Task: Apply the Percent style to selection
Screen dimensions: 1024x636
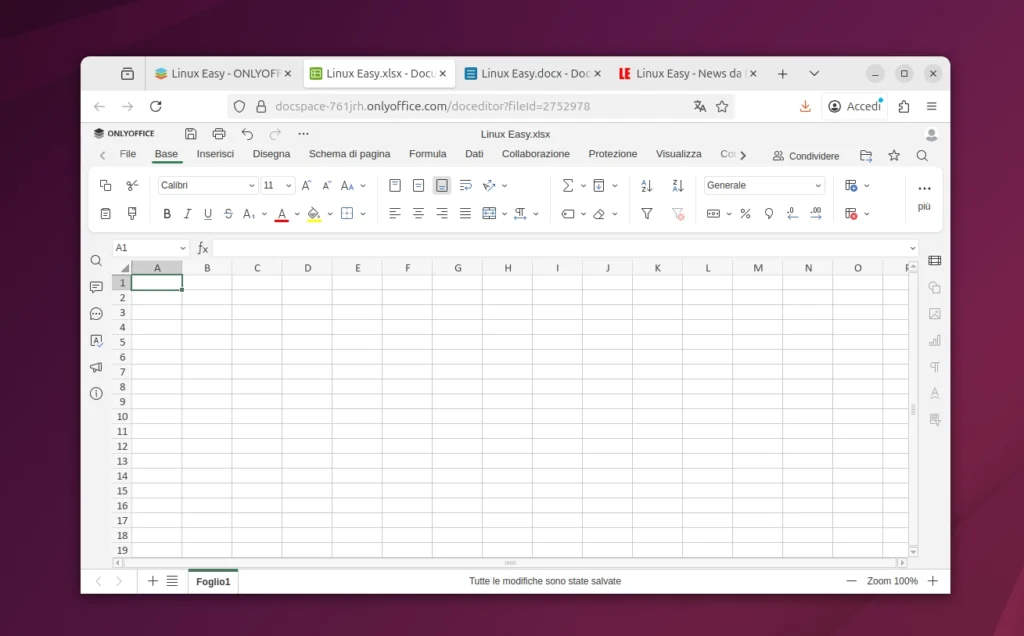Action: pyautogui.click(x=745, y=213)
